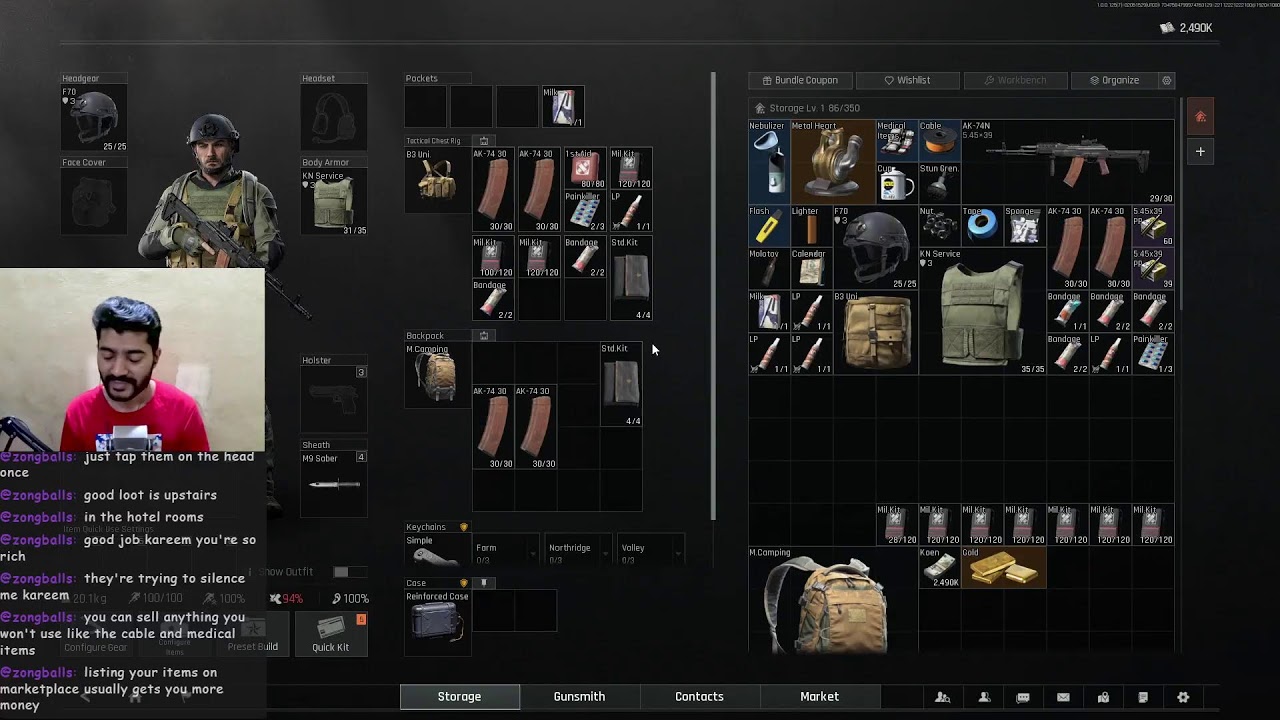Select the yellow Flash item
The width and height of the screenshot is (1280, 720).
(769, 226)
